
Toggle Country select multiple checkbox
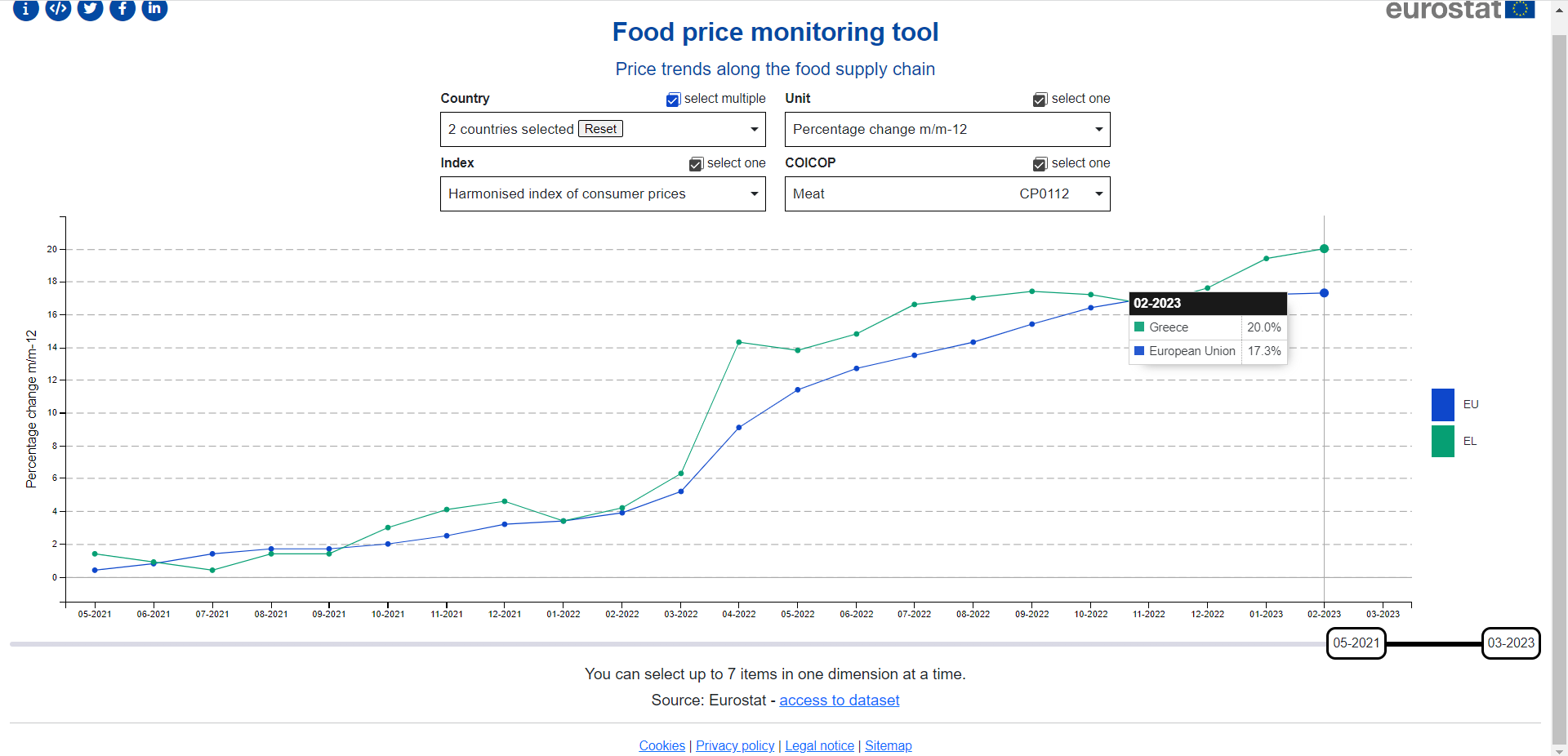point(673,100)
